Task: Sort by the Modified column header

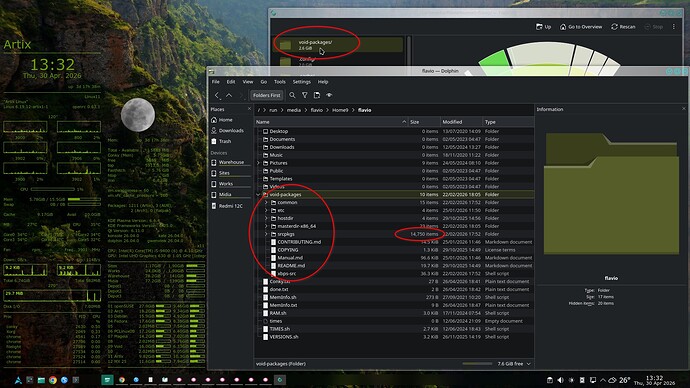Action: [461, 122]
